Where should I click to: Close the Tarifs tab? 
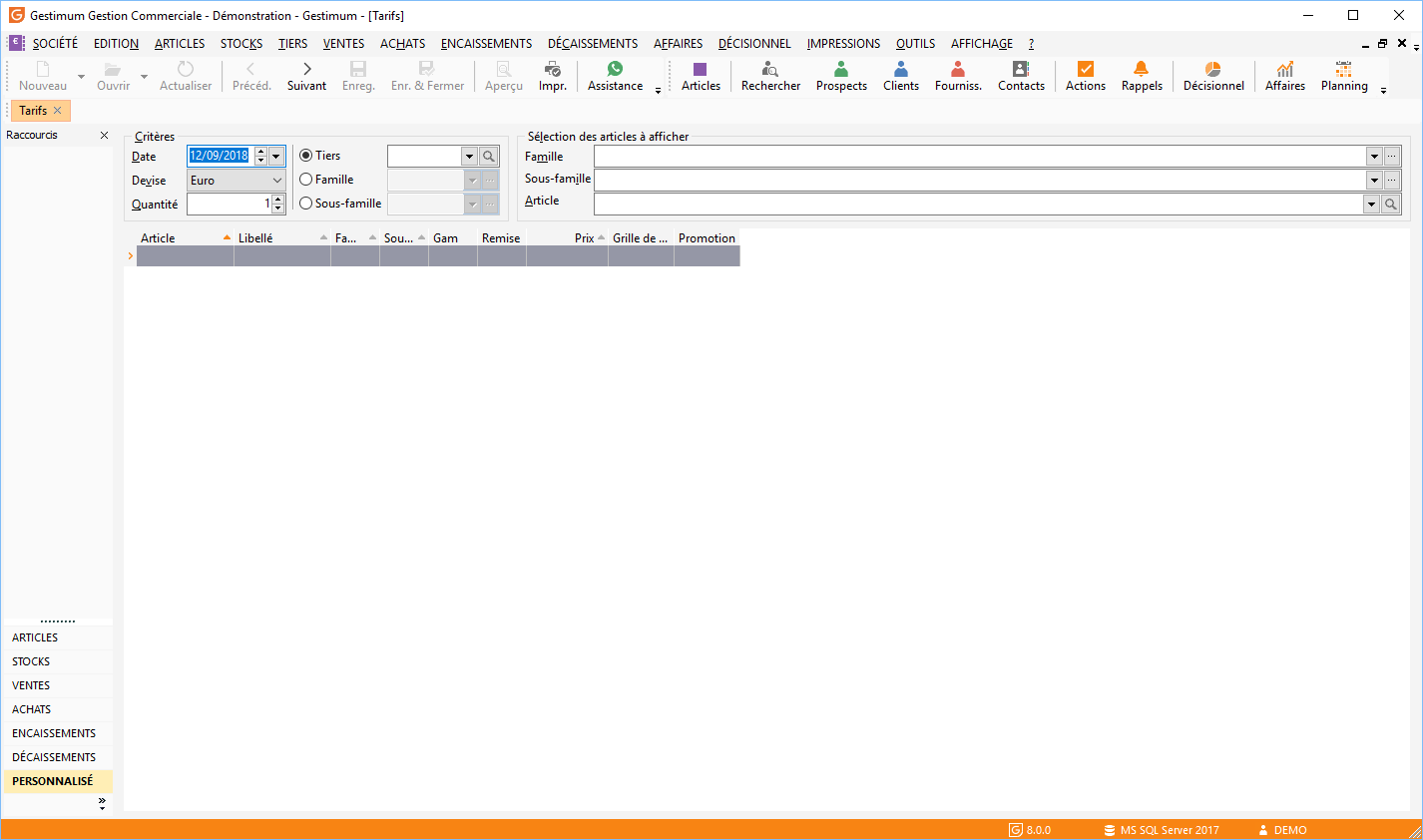coord(58,111)
